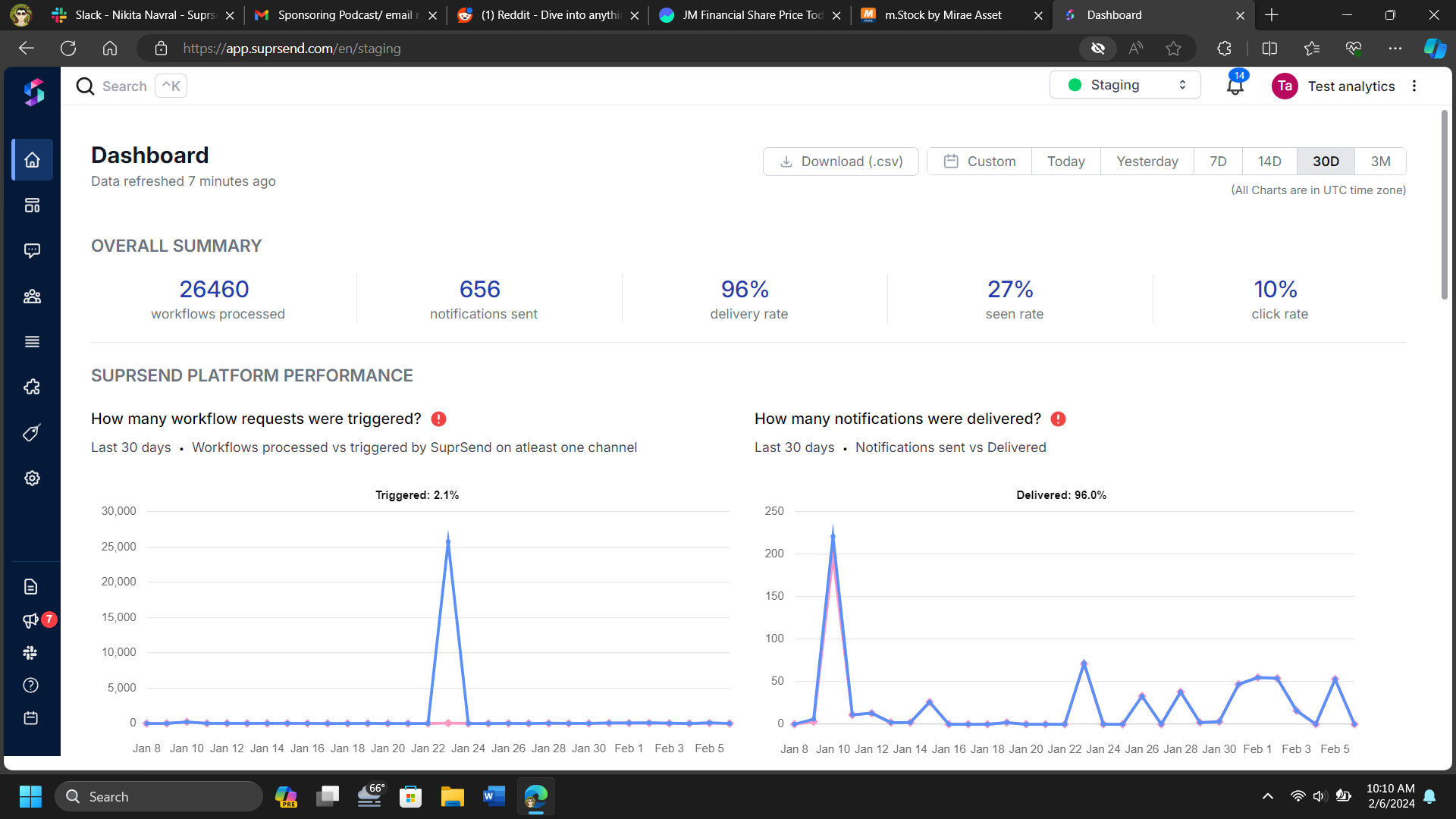Click the SuprSend logo
Image resolution: width=1456 pixels, height=819 pixels.
[33, 93]
